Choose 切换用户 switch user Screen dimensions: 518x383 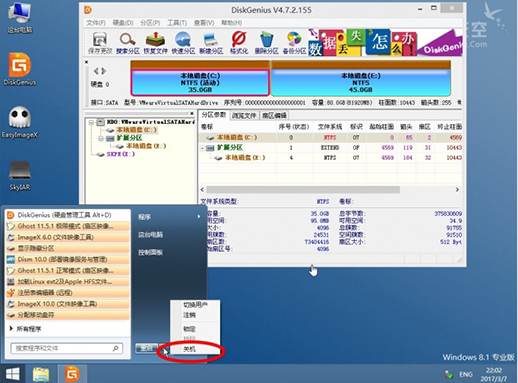[195, 305]
